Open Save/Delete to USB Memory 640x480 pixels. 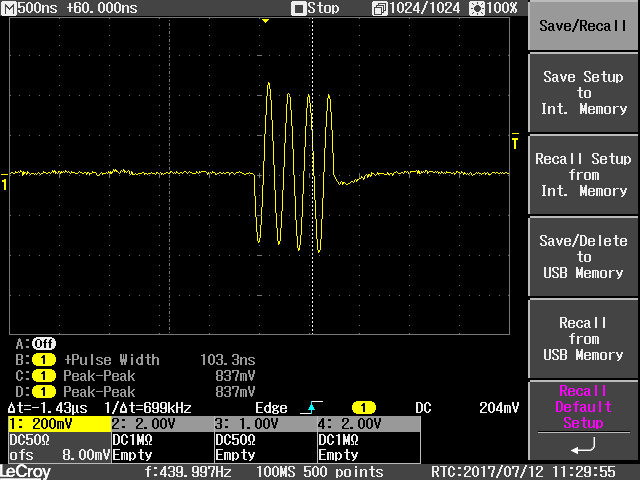(x=583, y=257)
